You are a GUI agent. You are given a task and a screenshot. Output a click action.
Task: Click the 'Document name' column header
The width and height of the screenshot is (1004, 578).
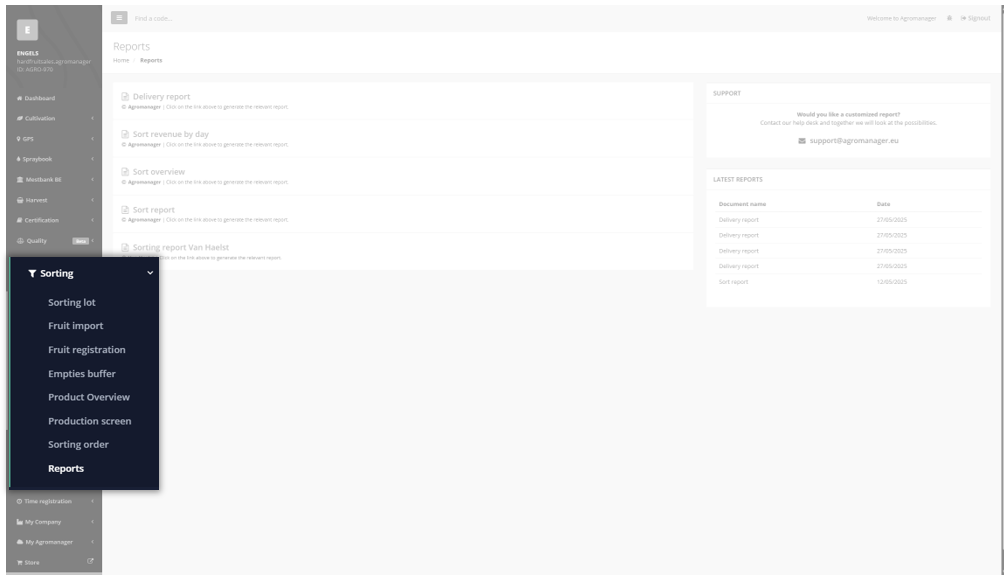click(742, 204)
